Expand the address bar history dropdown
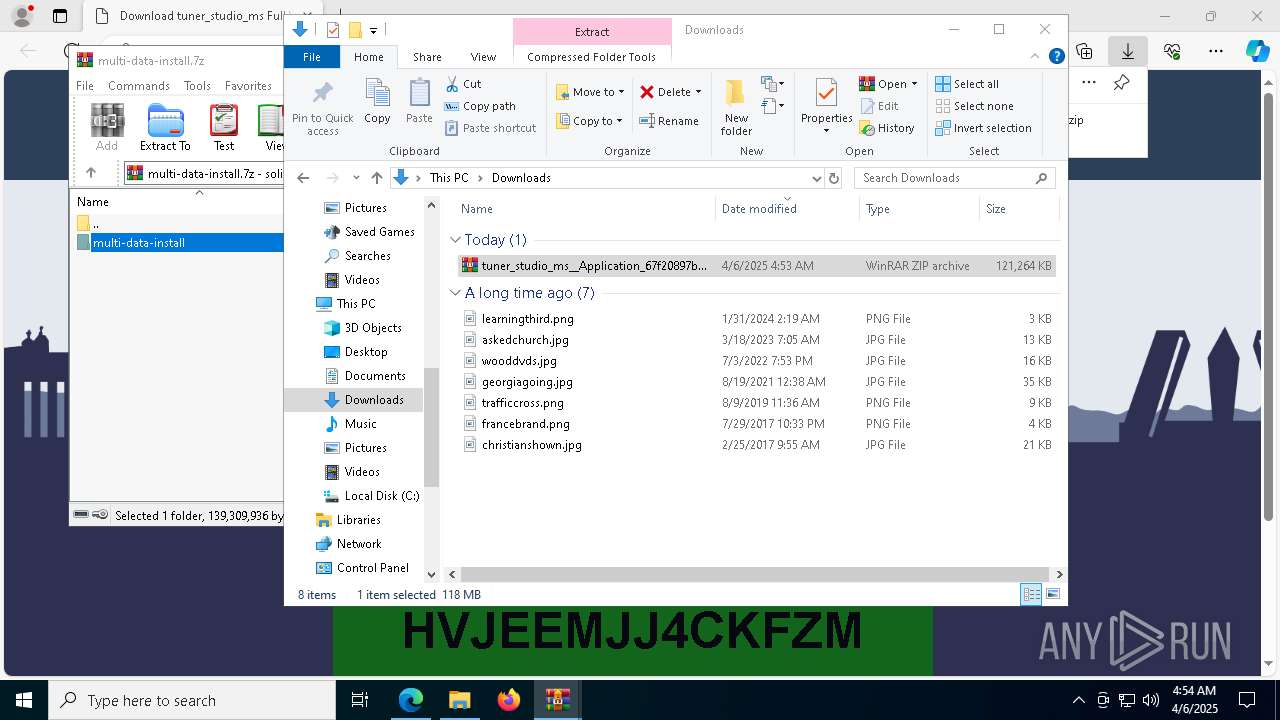 coord(816,178)
